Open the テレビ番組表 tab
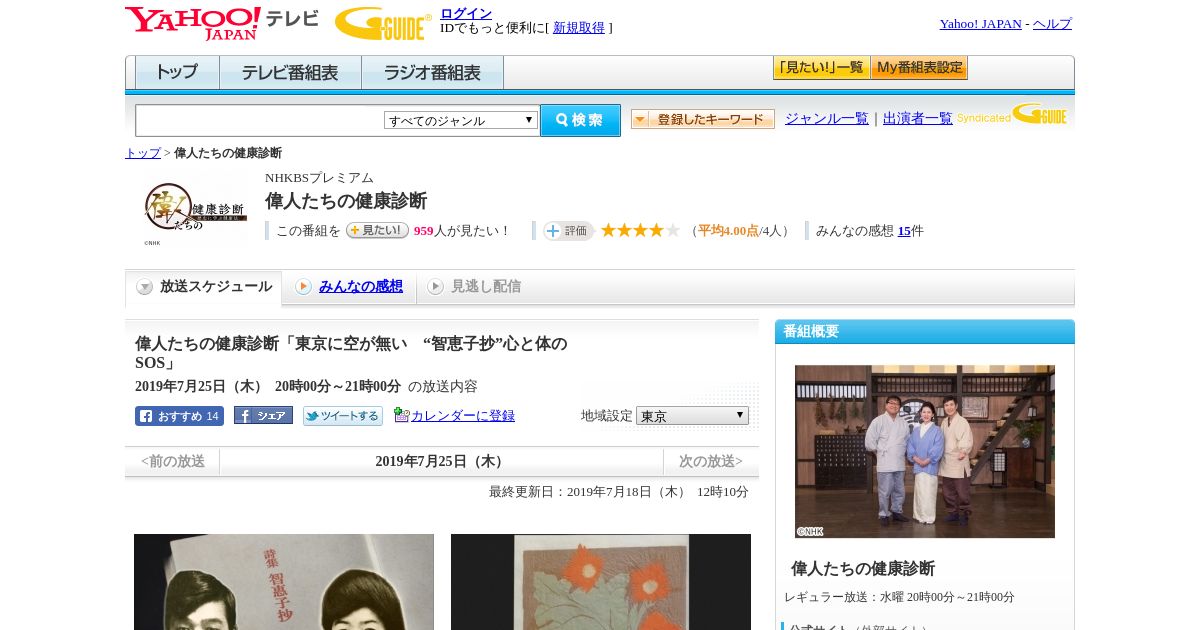1200x630 pixels. [290, 73]
